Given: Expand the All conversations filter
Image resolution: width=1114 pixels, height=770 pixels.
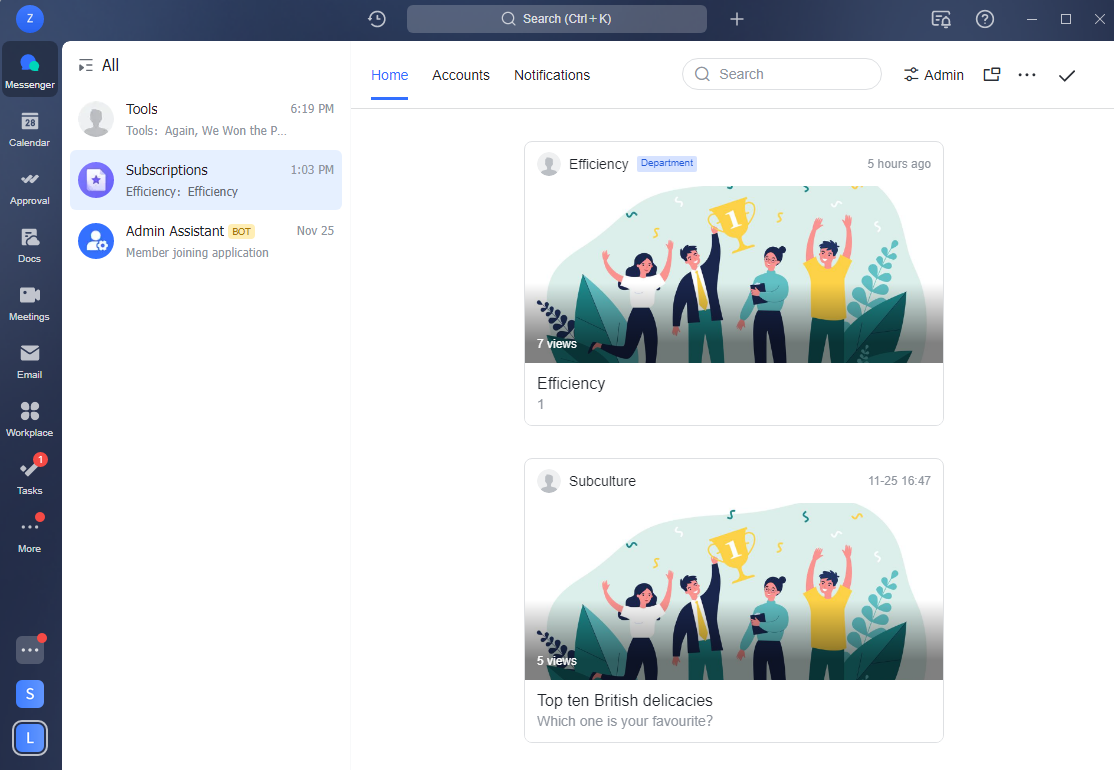Looking at the screenshot, I should pyautogui.click(x=99, y=65).
